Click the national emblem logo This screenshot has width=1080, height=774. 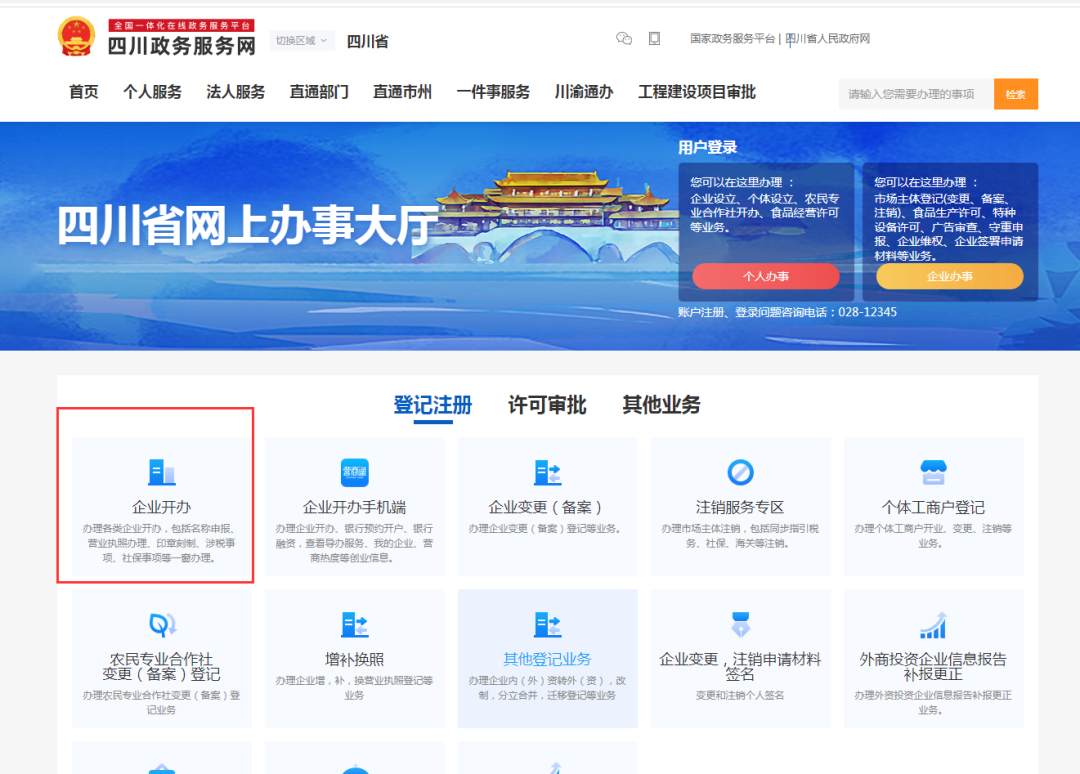pyautogui.click(x=76, y=37)
